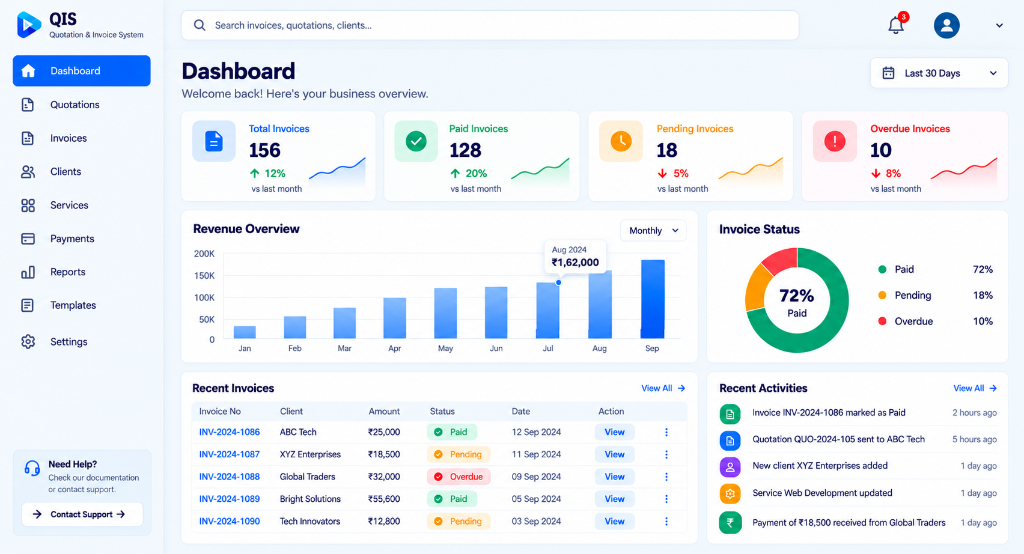Click the Reports bar chart icon
Viewport: 1024px width, 554px height.
tap(27, 272)
